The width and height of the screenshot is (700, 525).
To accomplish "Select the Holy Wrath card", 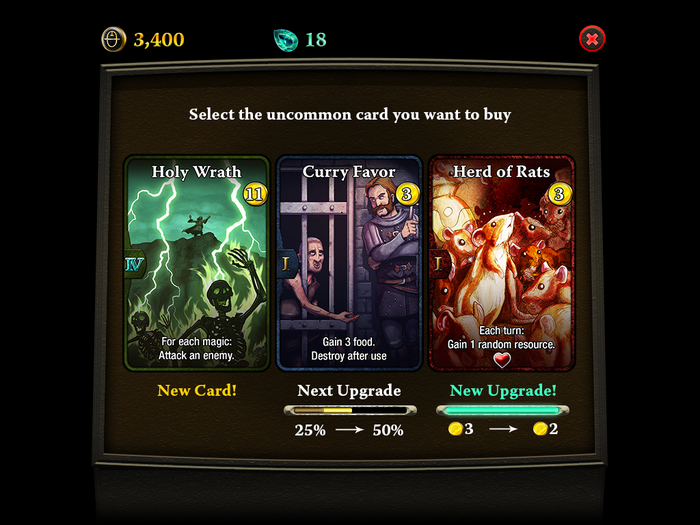I will 197,263.
